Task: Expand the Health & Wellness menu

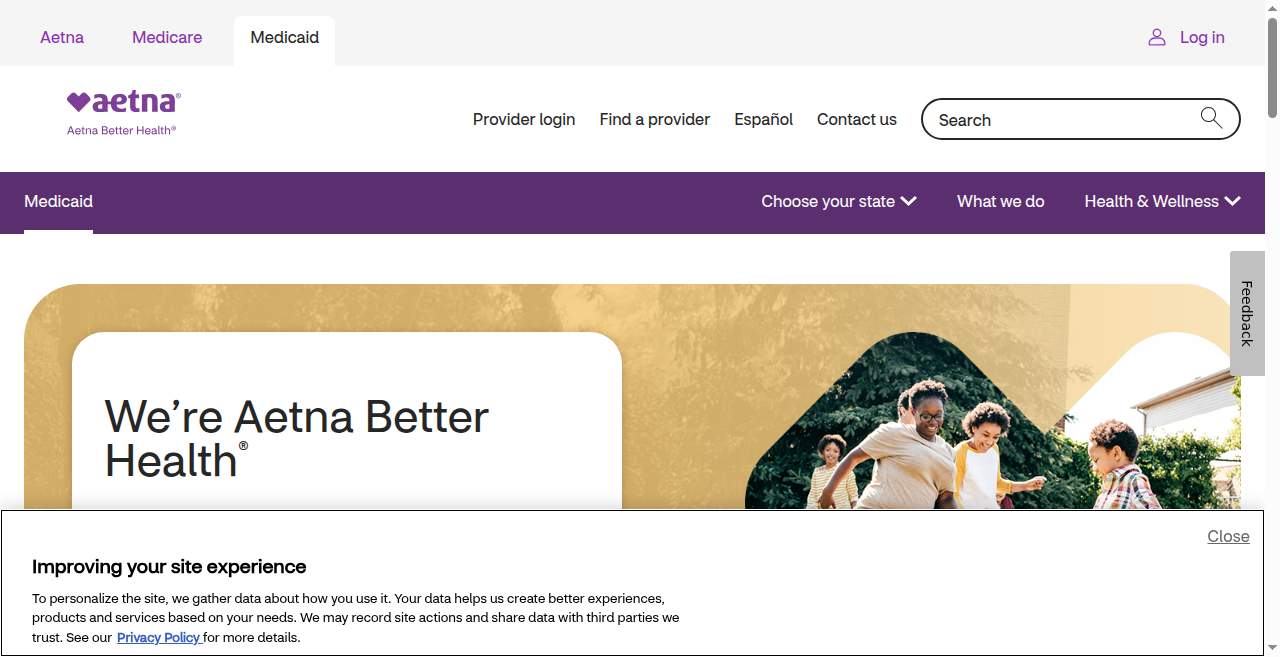Action: tap(1162, 201)
